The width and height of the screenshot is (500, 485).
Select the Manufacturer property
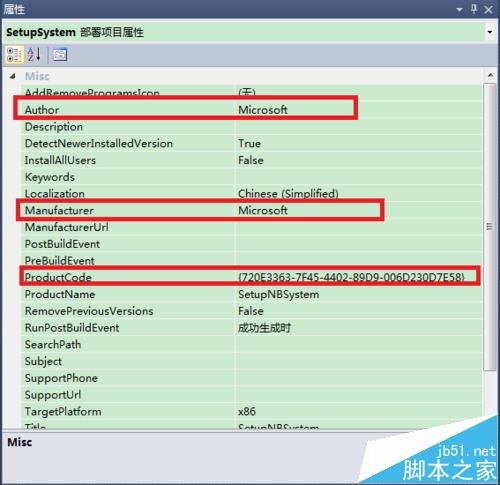coord(59,210)
